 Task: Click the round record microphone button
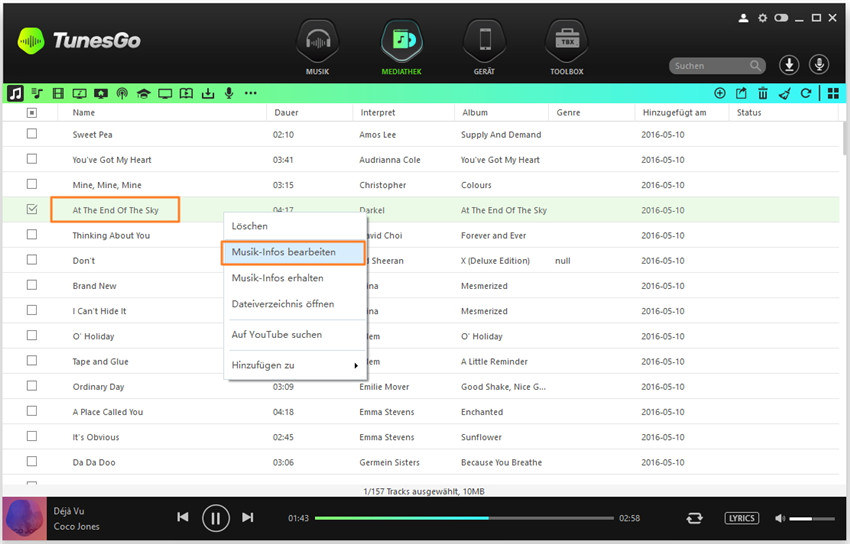tap(819, 65)
